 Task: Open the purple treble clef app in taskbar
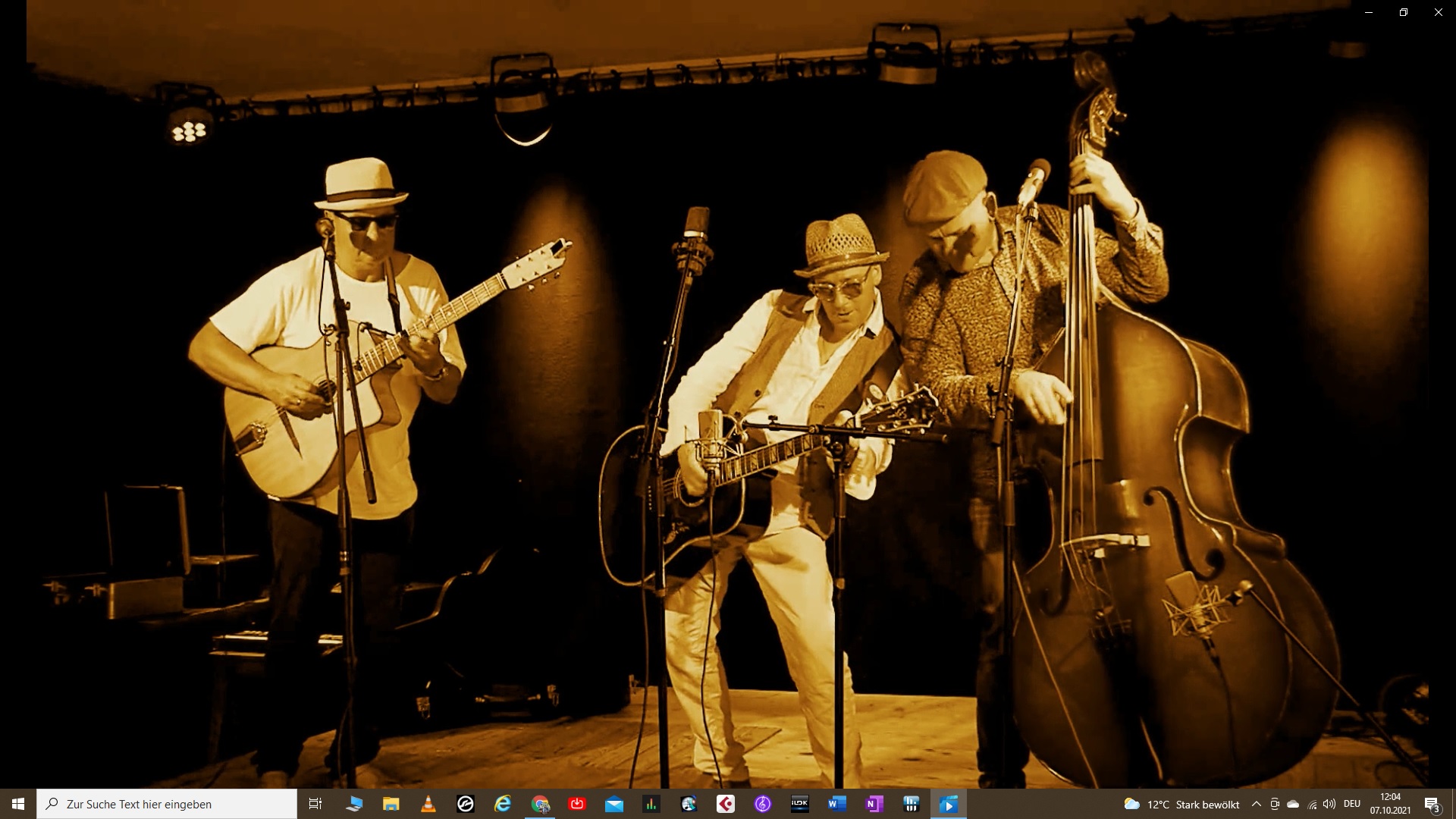click(x=763, y=804)
